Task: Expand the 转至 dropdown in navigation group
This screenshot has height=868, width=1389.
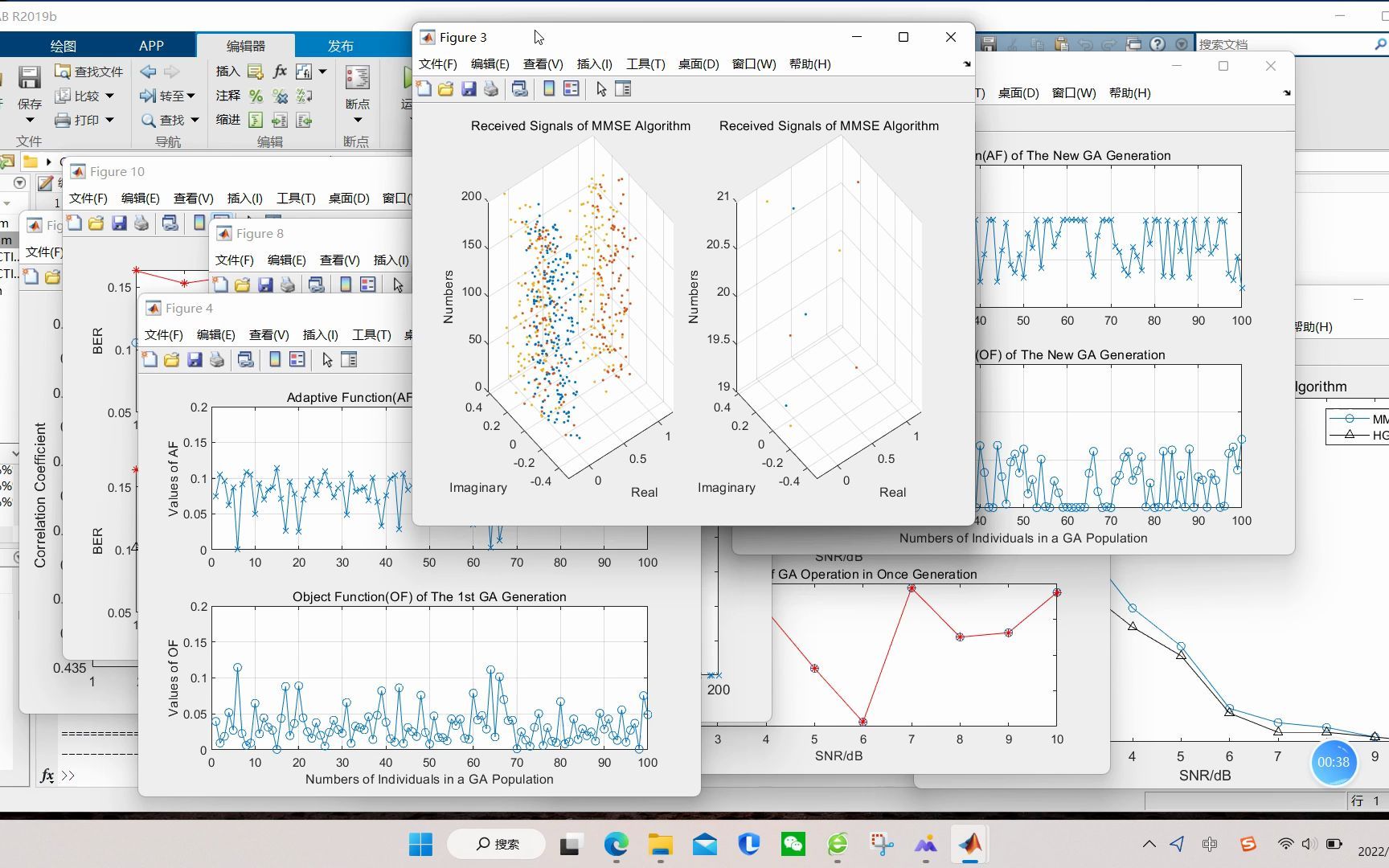Action: pyautogui.click(x=191, y=96)
